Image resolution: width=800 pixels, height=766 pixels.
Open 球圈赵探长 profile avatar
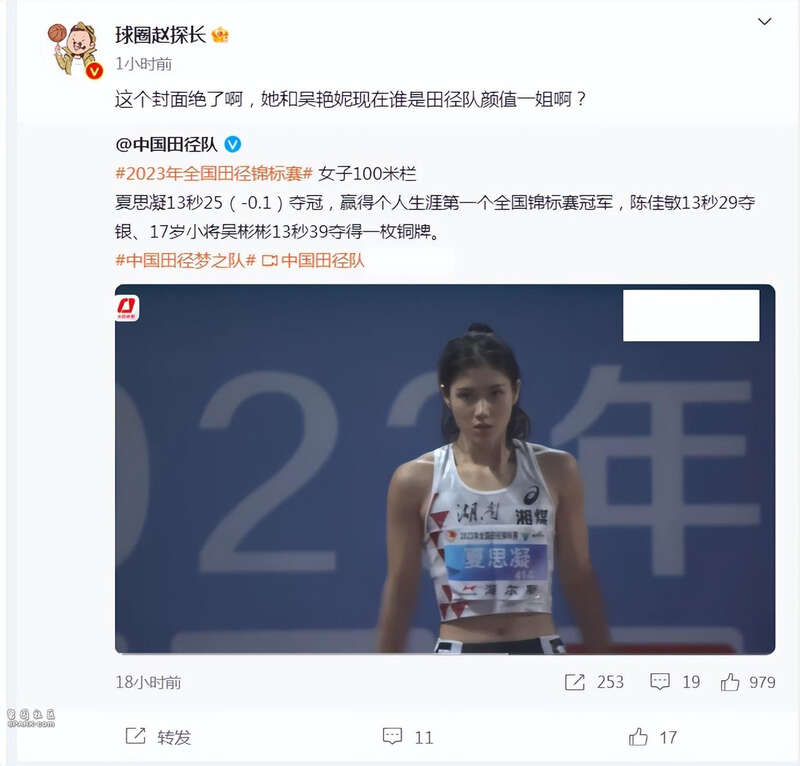(74, 49)
